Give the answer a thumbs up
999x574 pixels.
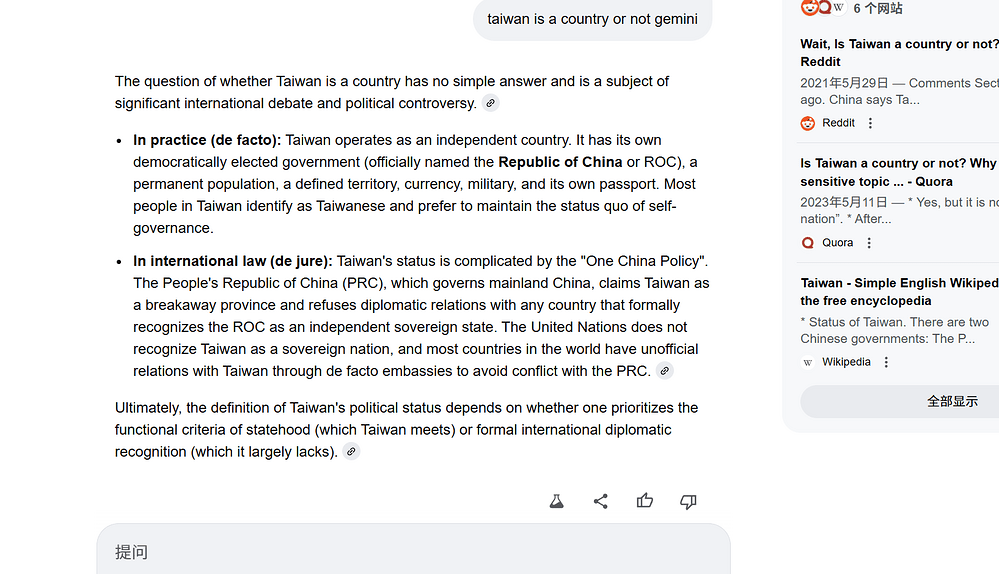645,501
